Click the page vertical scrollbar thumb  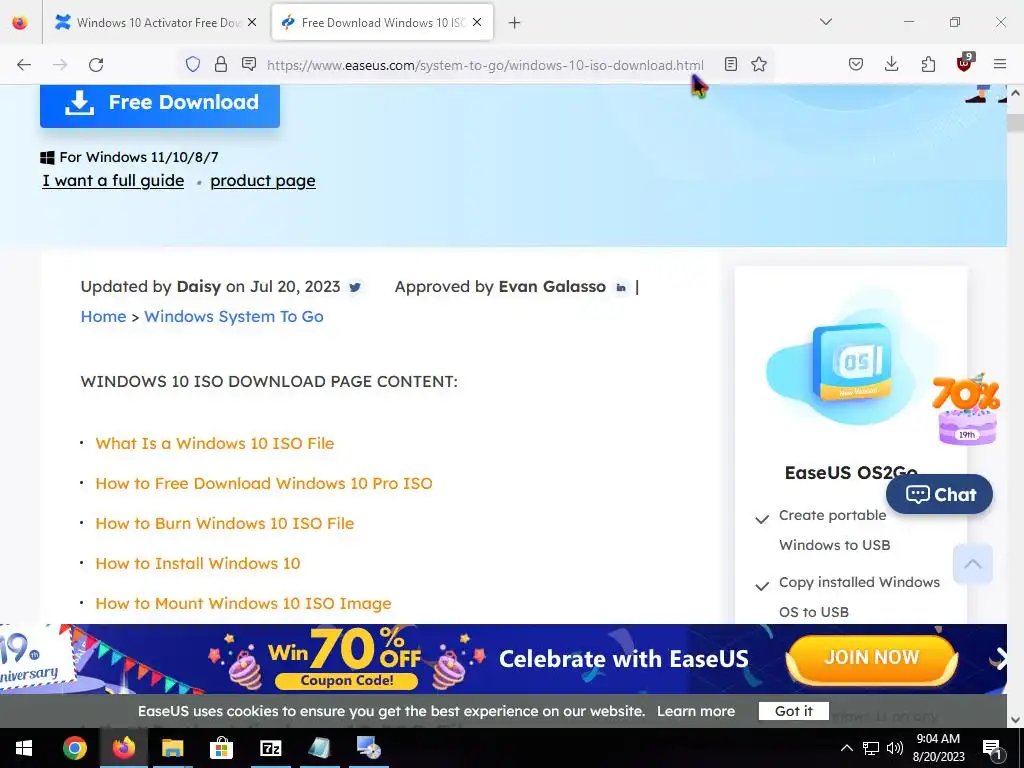click(1015, 123)
